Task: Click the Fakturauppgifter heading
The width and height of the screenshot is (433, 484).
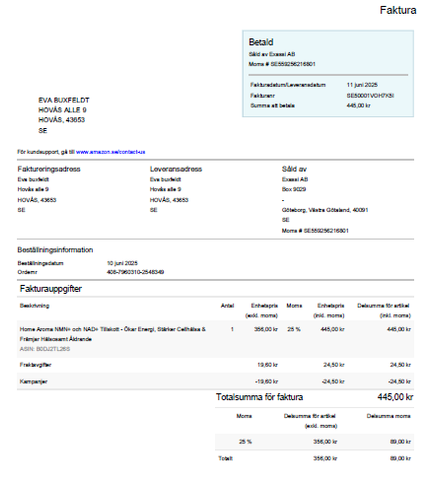Action: click(x=51, y=289)
